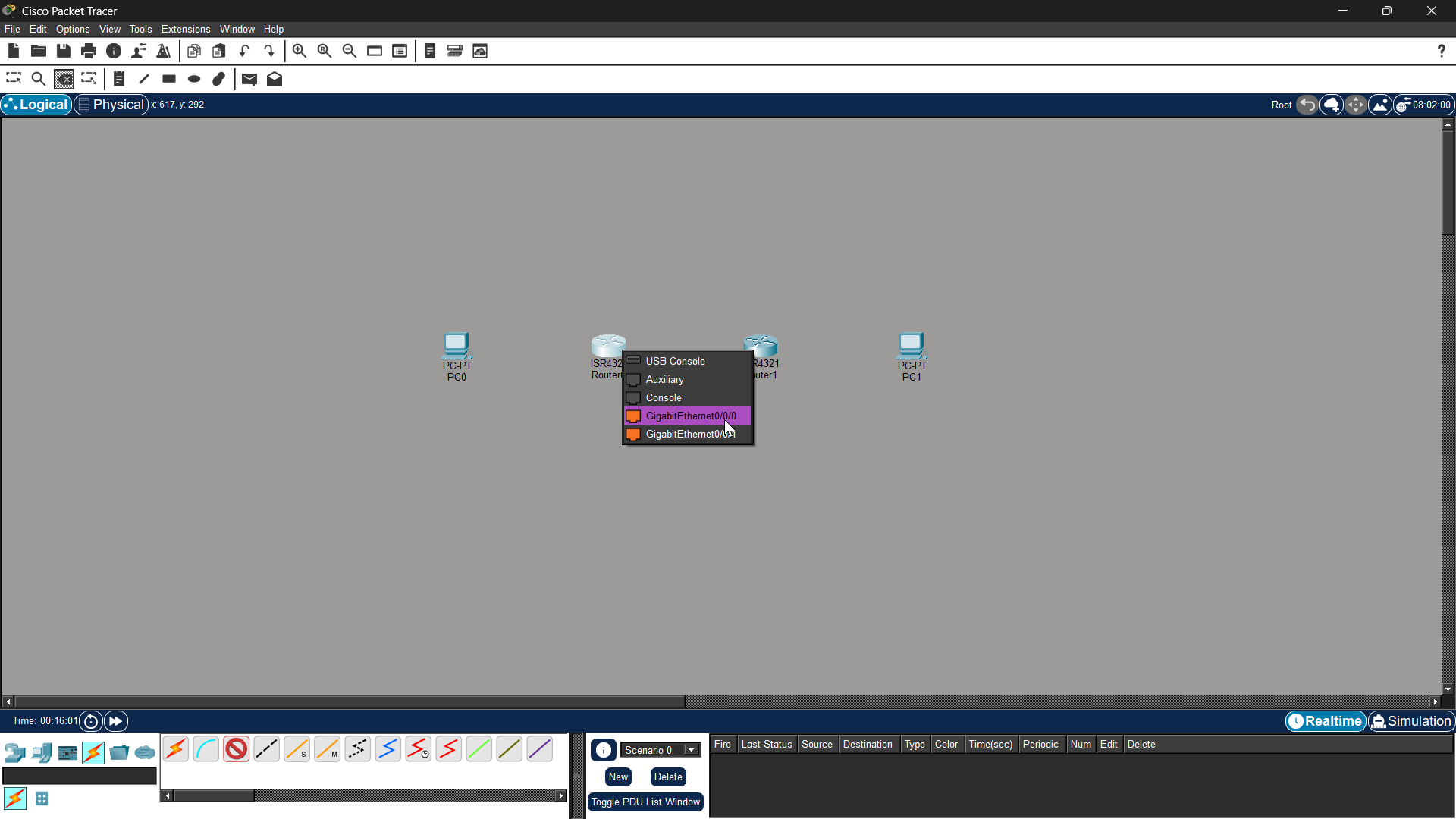Screen dimensions: 1456x819
Task: Add a simple PDU envelope
Action: (249, 79)
